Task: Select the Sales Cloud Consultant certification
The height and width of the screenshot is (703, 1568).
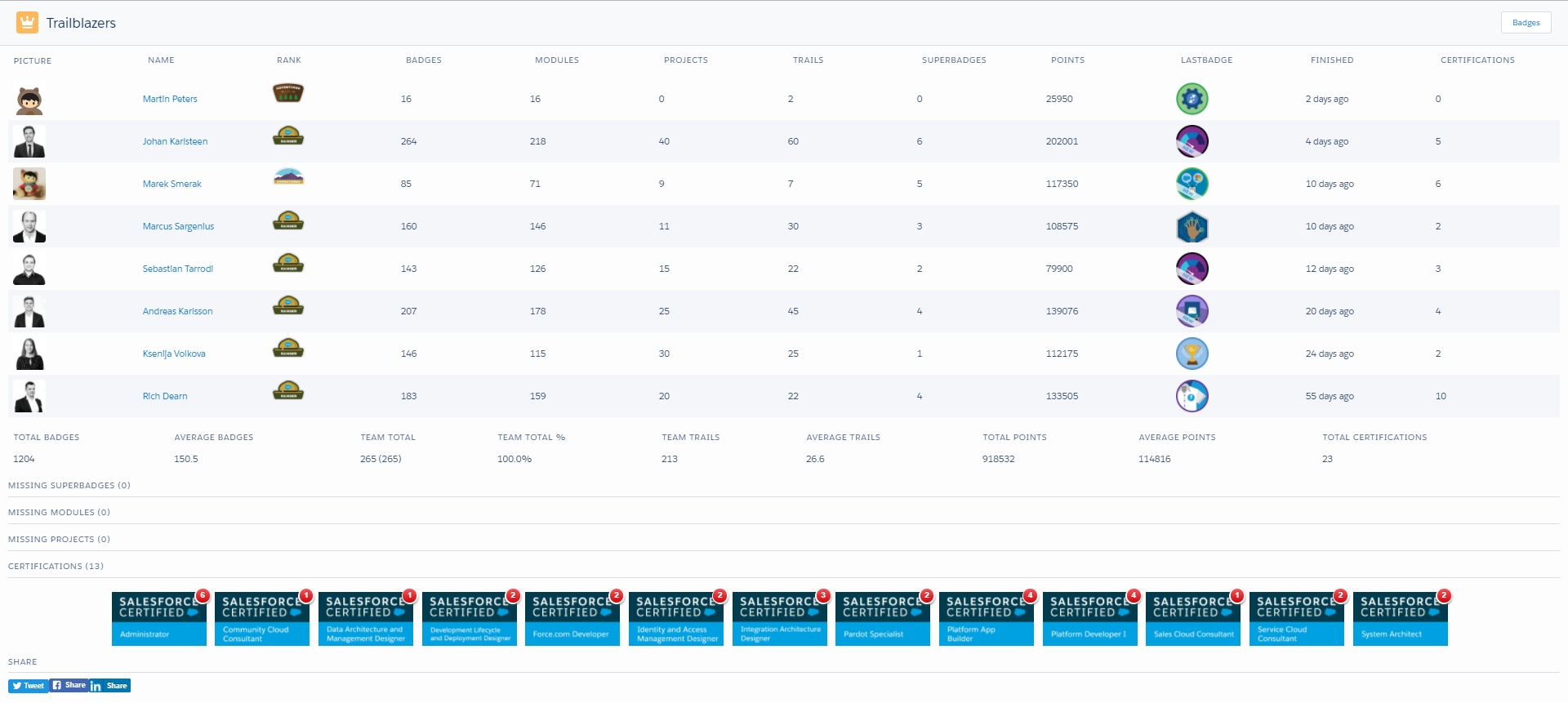Action: (1193, 619)
